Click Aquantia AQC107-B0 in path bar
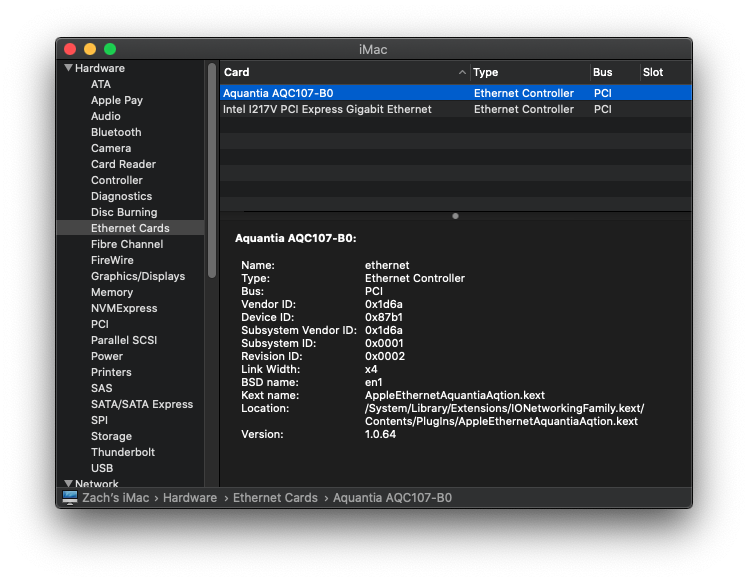Viewport: 748px width, 582px height. 392,498
